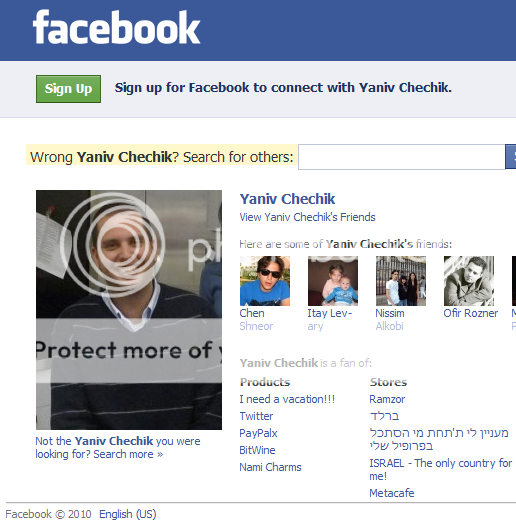View Yaniv Chechik's Friends link

tap(307, 217)
